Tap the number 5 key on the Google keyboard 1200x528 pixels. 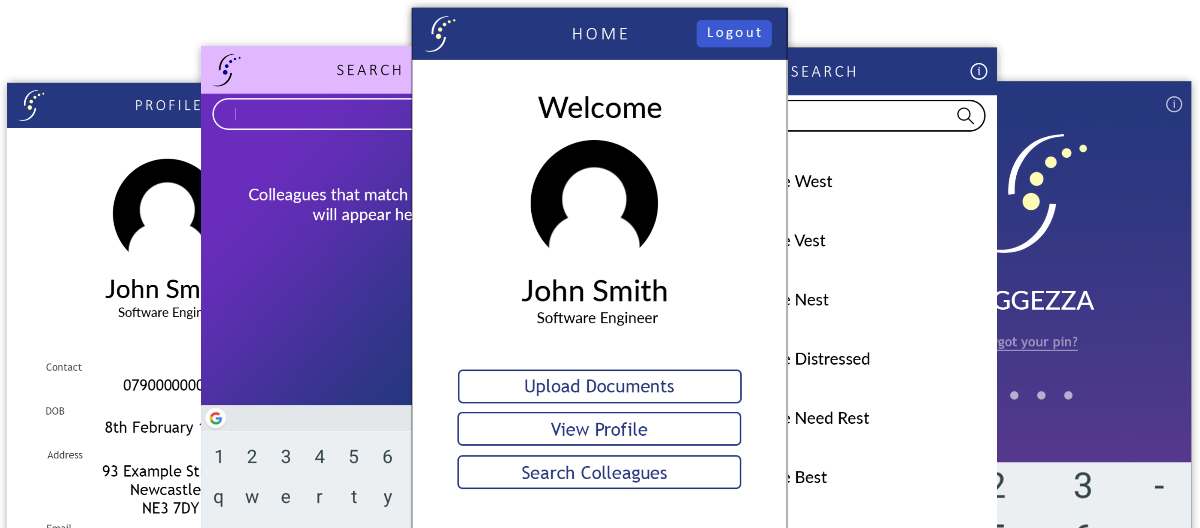[354, 457]
